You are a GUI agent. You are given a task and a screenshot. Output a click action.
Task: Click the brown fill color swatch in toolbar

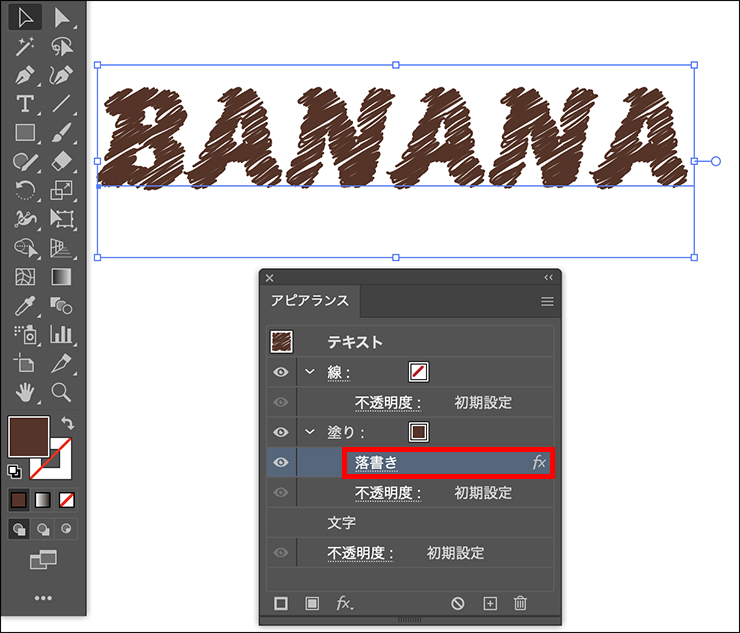click(28, 437)
